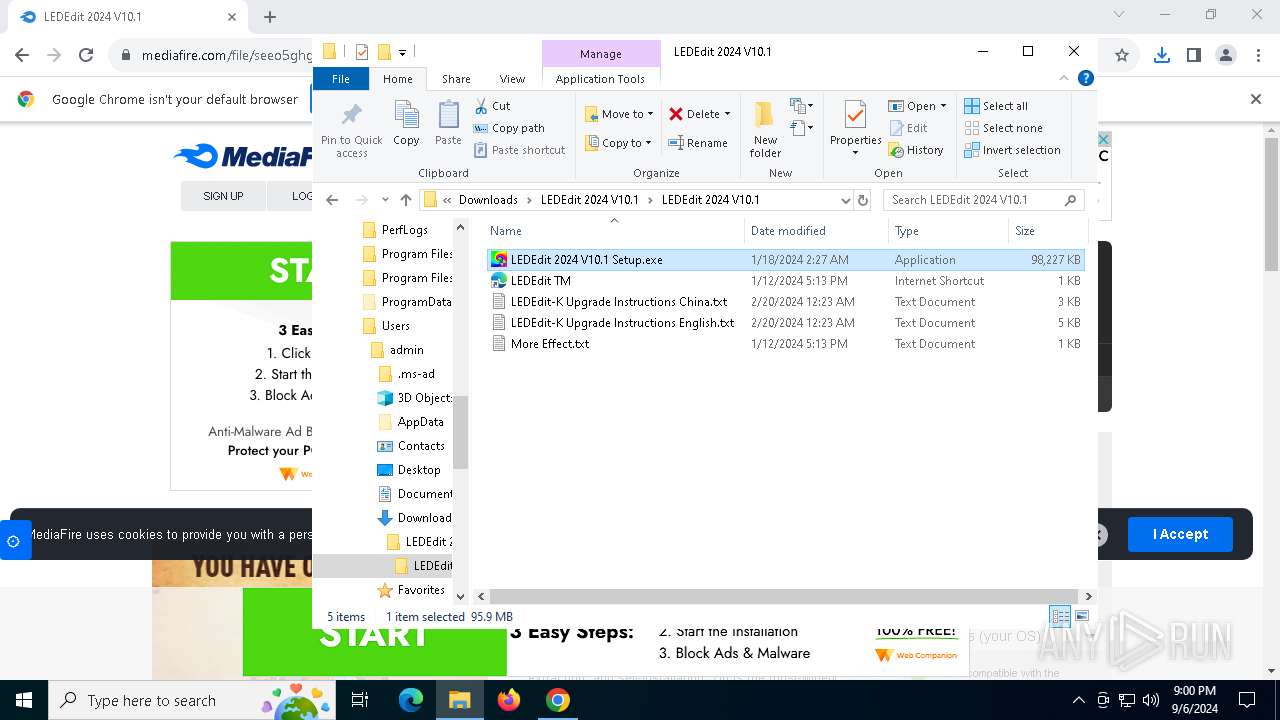Screen dimensions: 1280x720
Task: Select More Effect.txt file
Action: (785, 344)
